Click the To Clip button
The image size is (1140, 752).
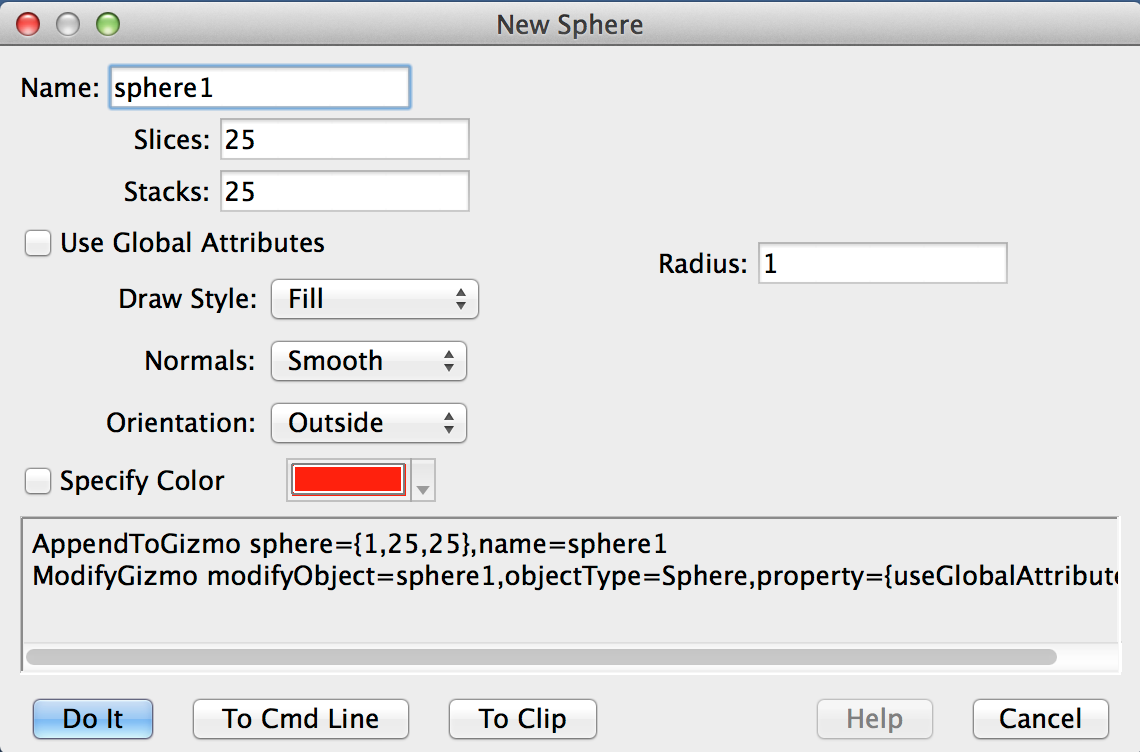pyautogui.click(x=522, y=719)
